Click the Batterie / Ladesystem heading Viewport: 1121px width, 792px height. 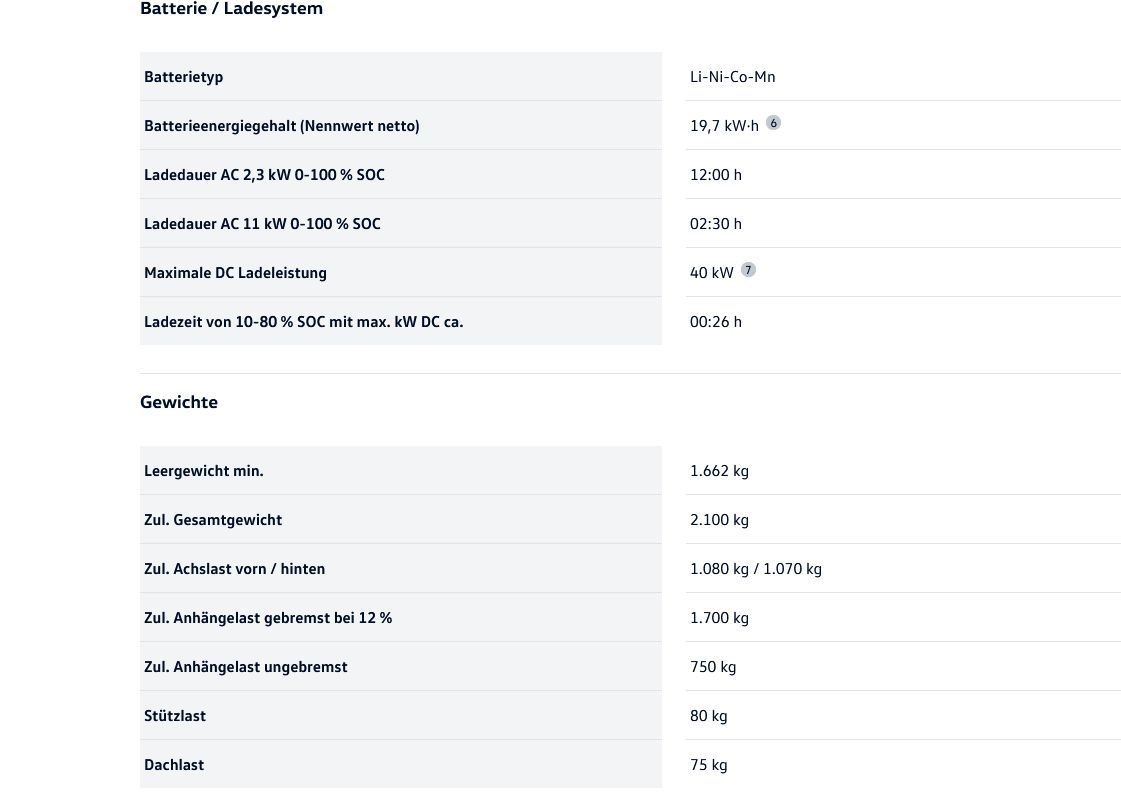click(231, 9)
